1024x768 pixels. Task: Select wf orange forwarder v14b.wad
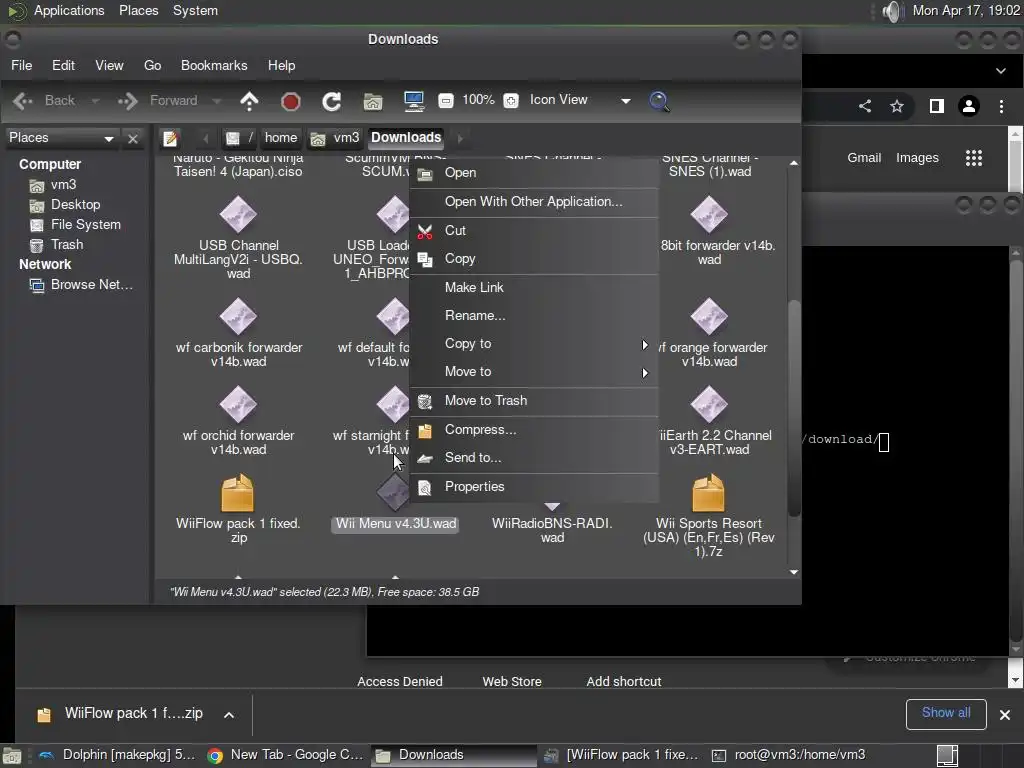[x=709, y=333]
